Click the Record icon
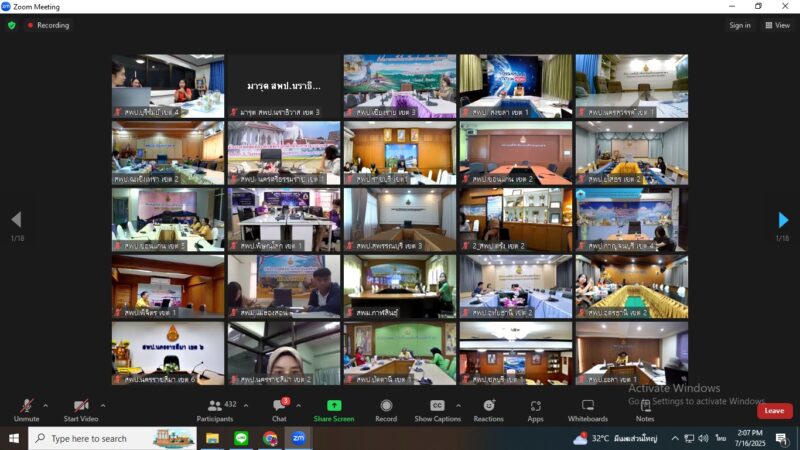This screenshot has width=800, height=450. pyautogui.click(x=386, y=406)
